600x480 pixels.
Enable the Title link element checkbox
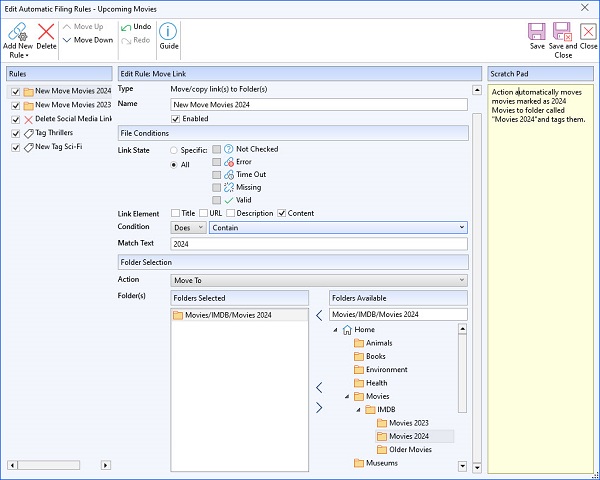pyautogui.click(x=175, y=213)
